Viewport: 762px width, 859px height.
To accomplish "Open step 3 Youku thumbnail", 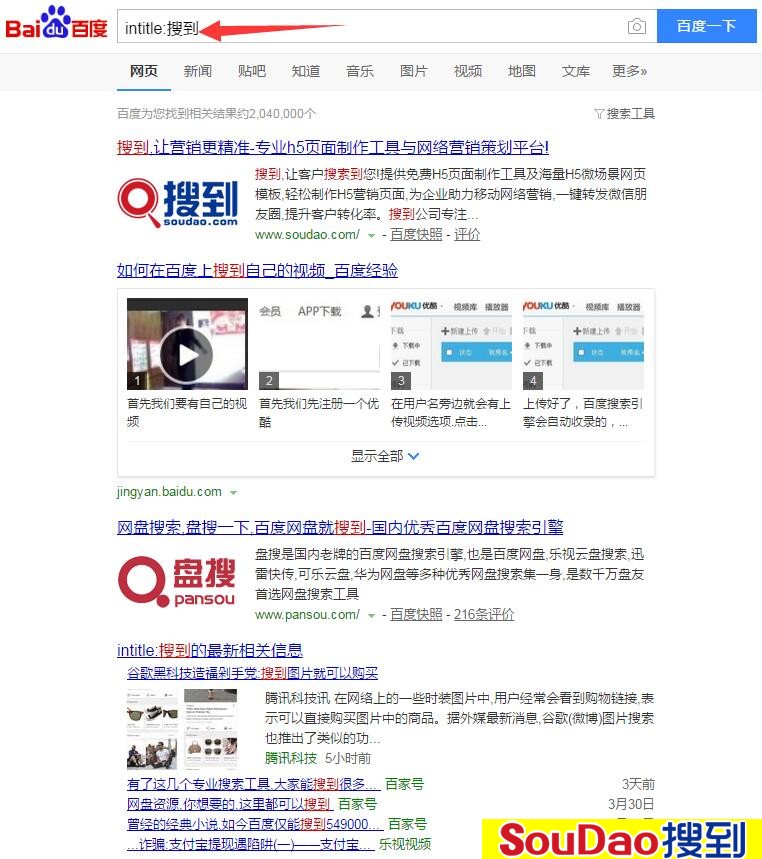I will click(451, 343).
